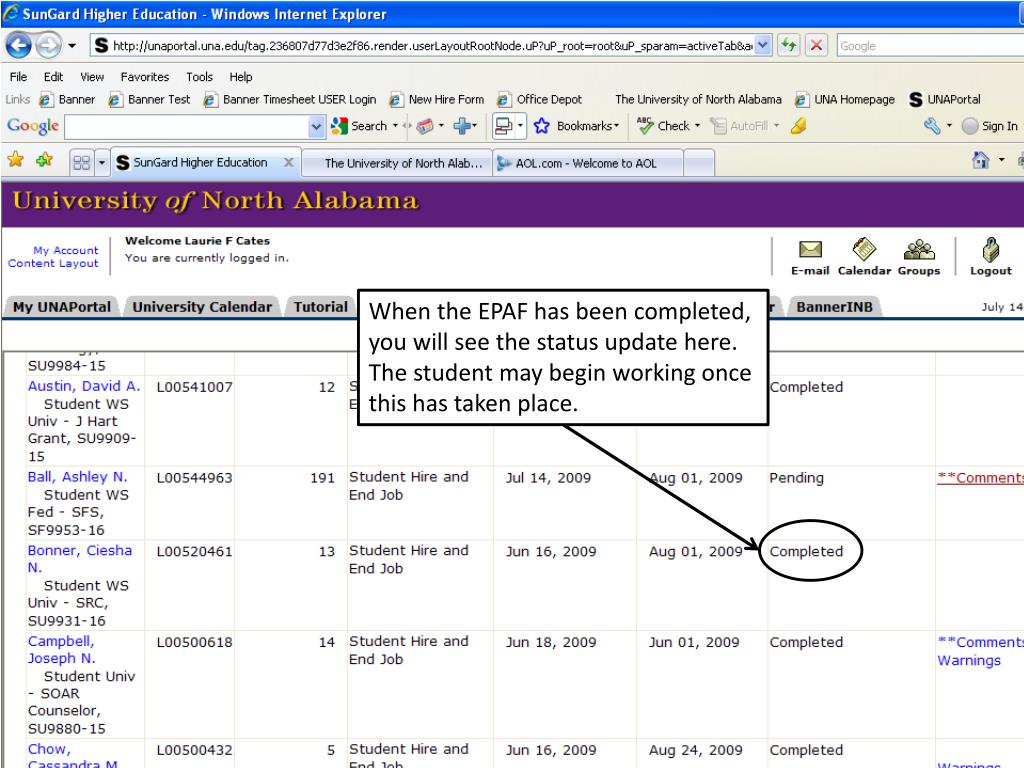Viewport: 1024px width, 768px height.
Task: Open the Warnings link in Campbell row
Action: tap(969, 660)
